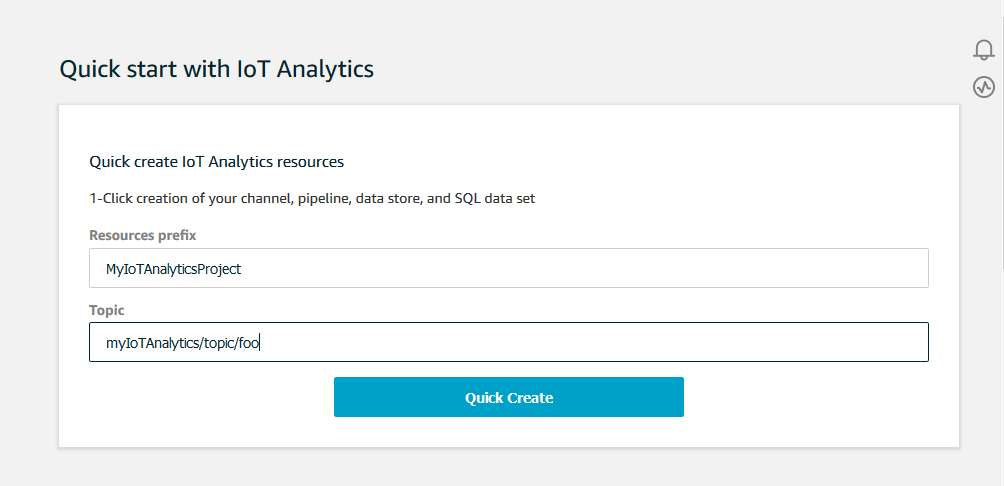Click the "Resources prefix" field label
Image resolution: width=1004 pixels, height=486 pixels.
(x=143, y=235)
